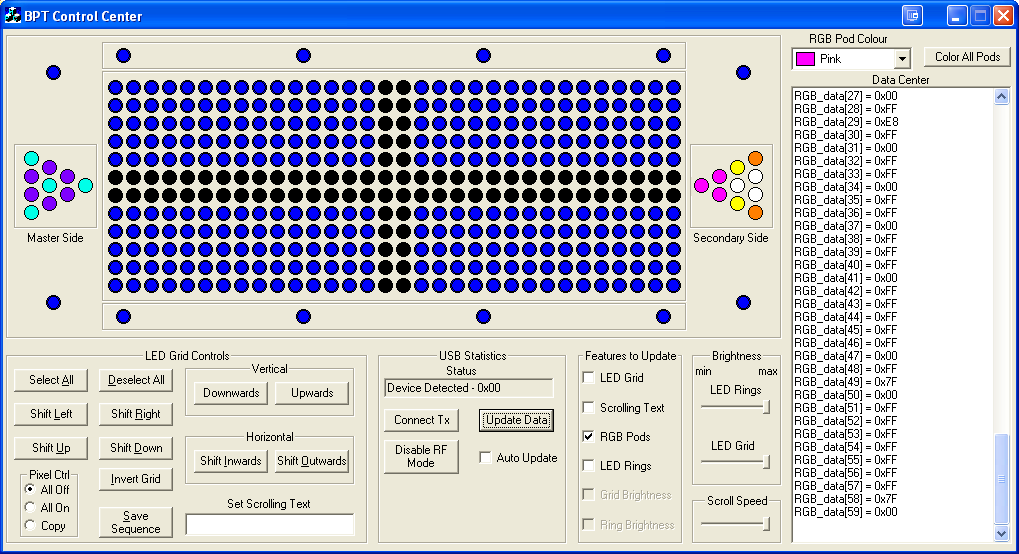Select the bottom orange pod on Secondary Side
The image size is (1019, 554).
pyautogui.click(x=755, y=212)
